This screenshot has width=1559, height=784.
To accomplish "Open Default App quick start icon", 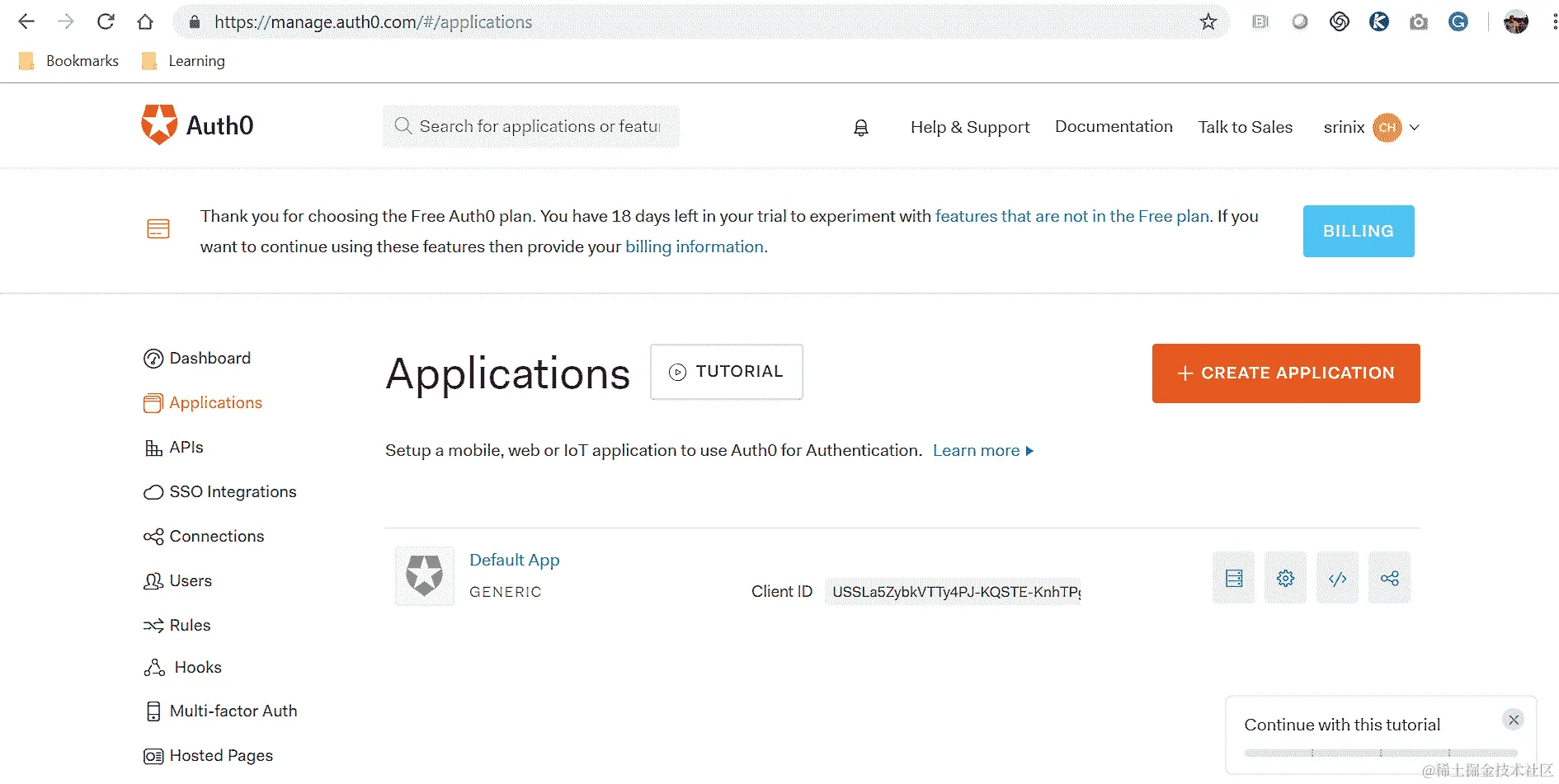I will click(x=1234, y=578).
